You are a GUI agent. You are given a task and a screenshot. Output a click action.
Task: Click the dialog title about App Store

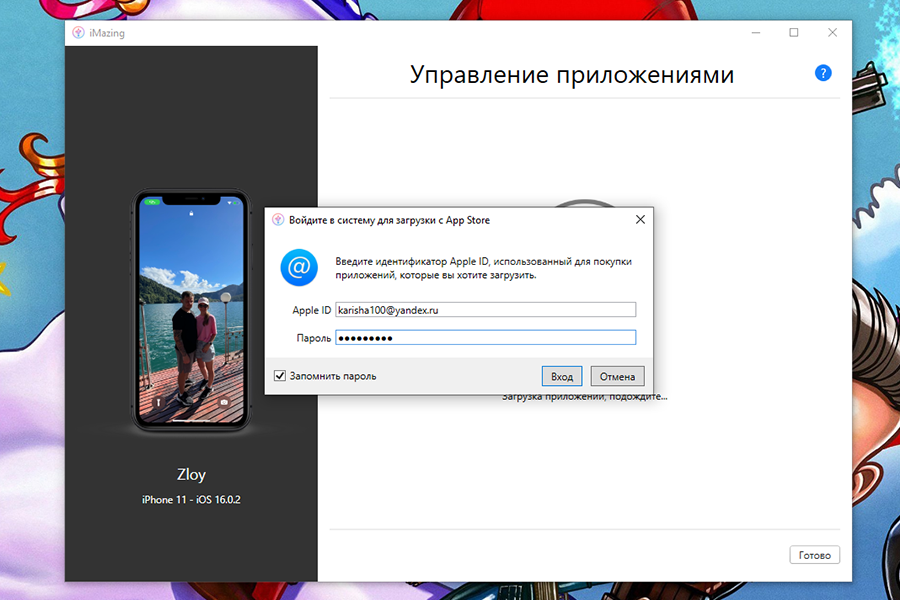click(x=389, y=220)
